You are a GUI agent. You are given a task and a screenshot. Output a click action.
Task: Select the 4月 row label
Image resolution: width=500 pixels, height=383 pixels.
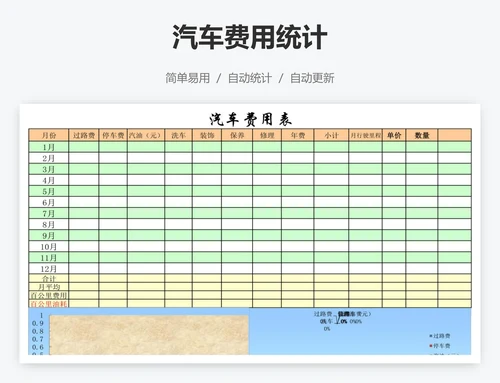[49, 180]
